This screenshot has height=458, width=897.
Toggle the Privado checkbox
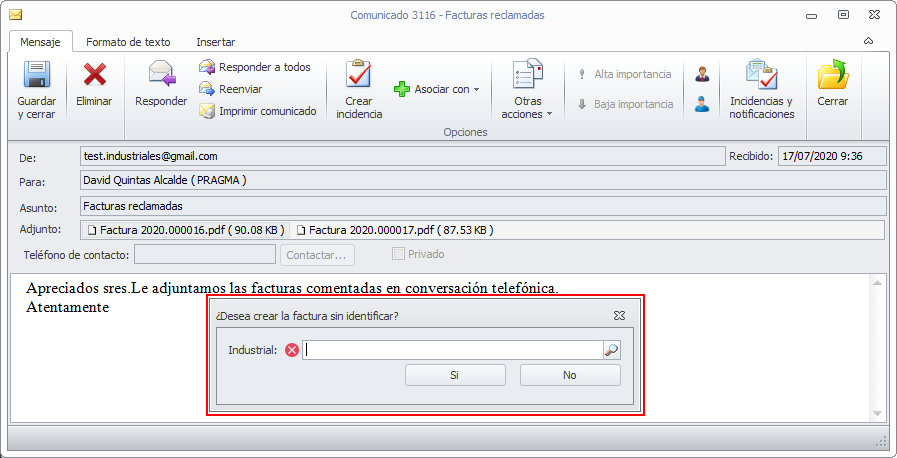pyautogui.click(x=398, y=254)
